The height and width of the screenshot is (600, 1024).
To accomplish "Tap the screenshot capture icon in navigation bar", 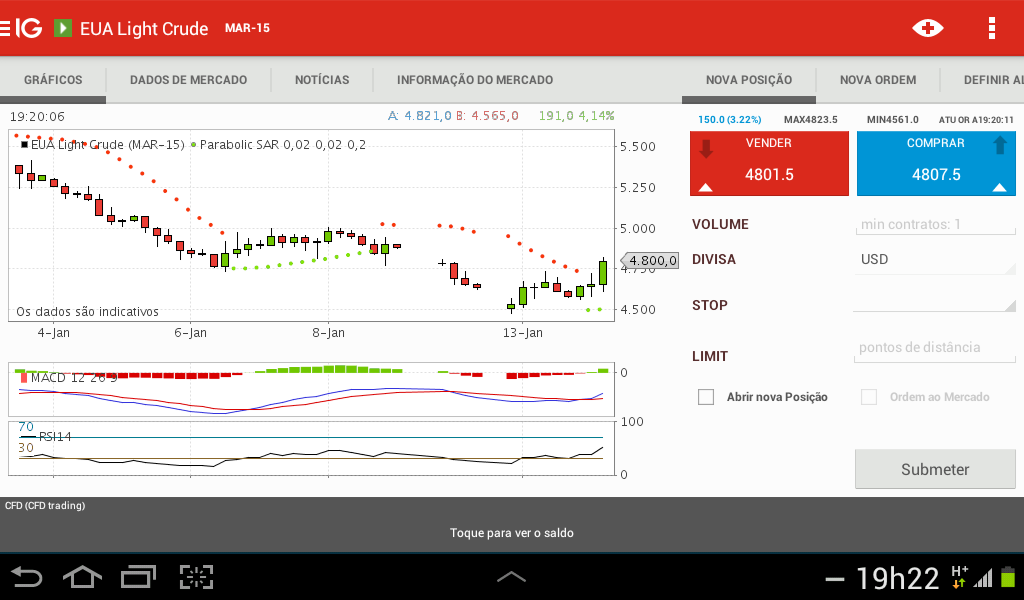I will [x=197, y=576].
